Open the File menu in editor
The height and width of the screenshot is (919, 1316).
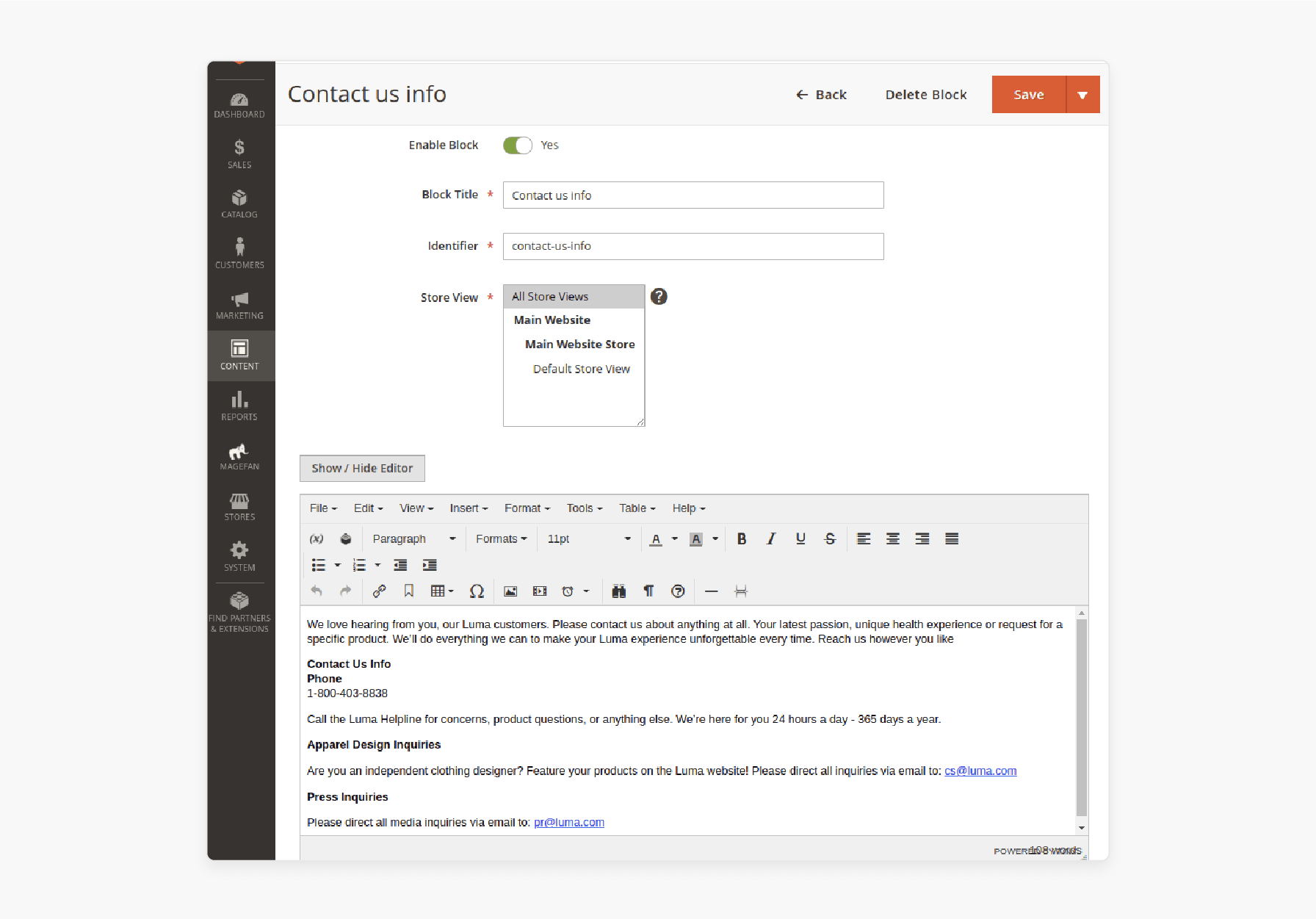323,508
